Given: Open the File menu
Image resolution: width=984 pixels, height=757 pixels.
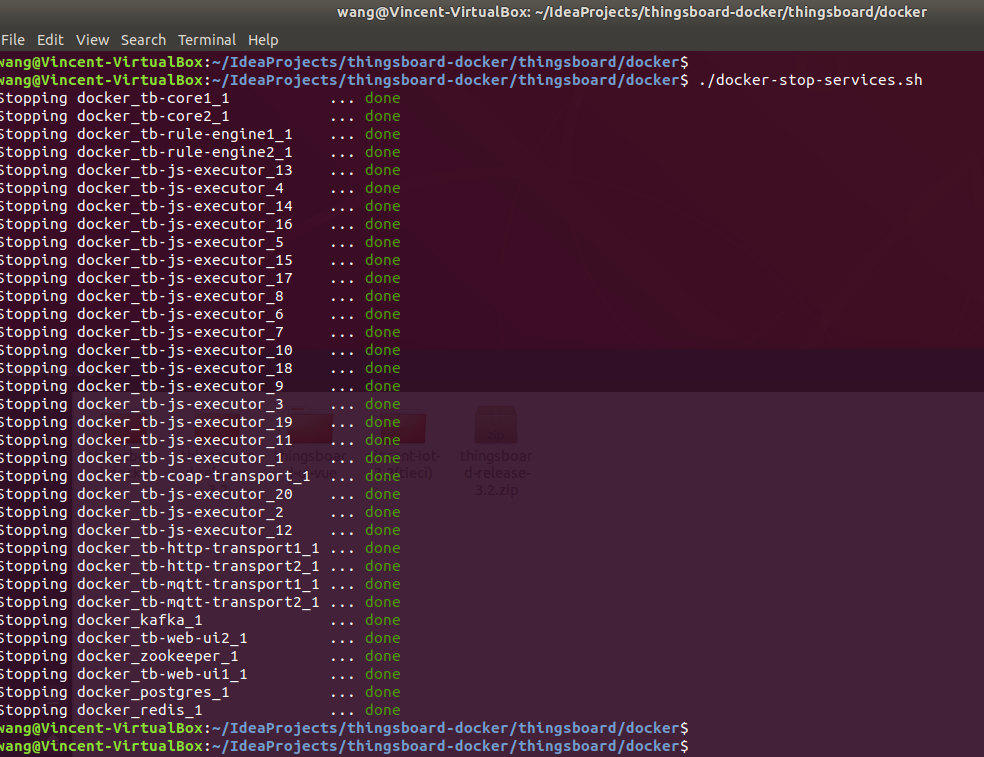Looking at the screenshot, I should 13,40.
